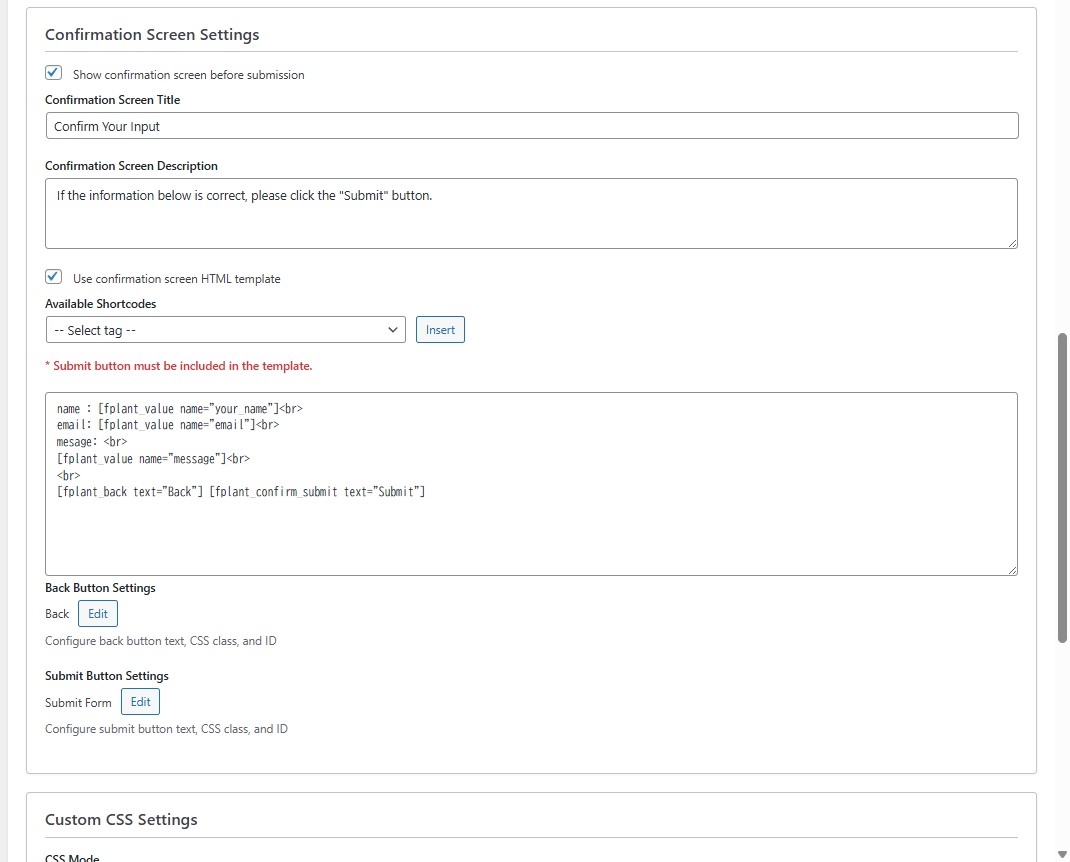Open the "Select tag" shortcodes dropdown
Image resolution: width=1070 pixels, height=862 pixels.
(x=226, y=330)
